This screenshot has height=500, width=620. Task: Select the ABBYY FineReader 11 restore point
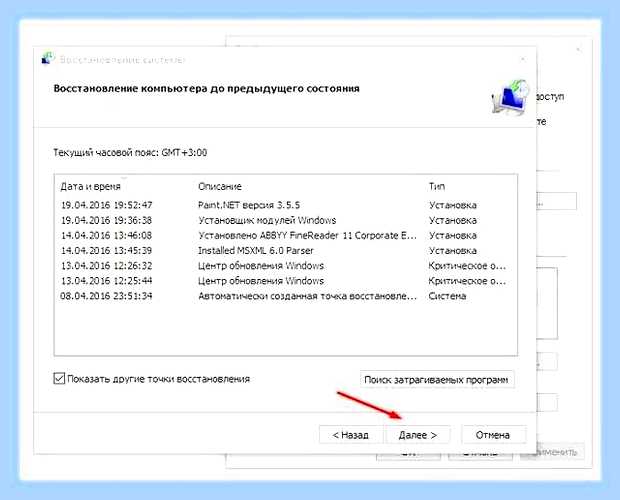pos(285,236)
